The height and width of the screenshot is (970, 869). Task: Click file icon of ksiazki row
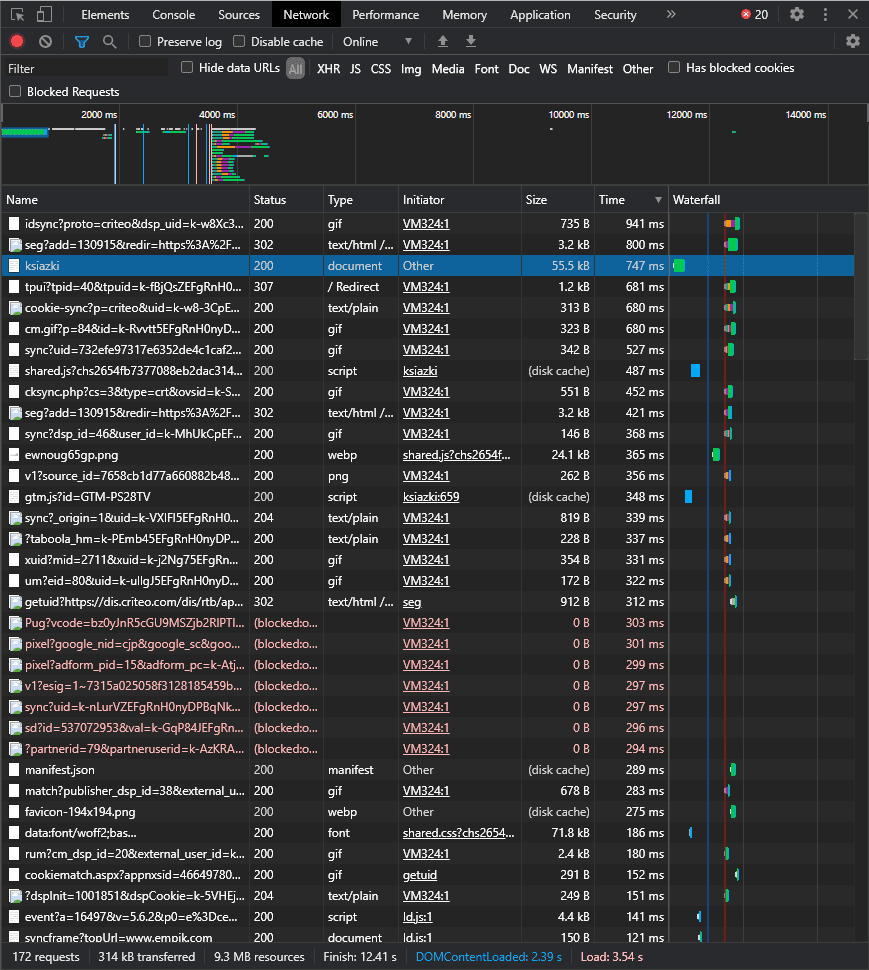click(x=14, y=266)
